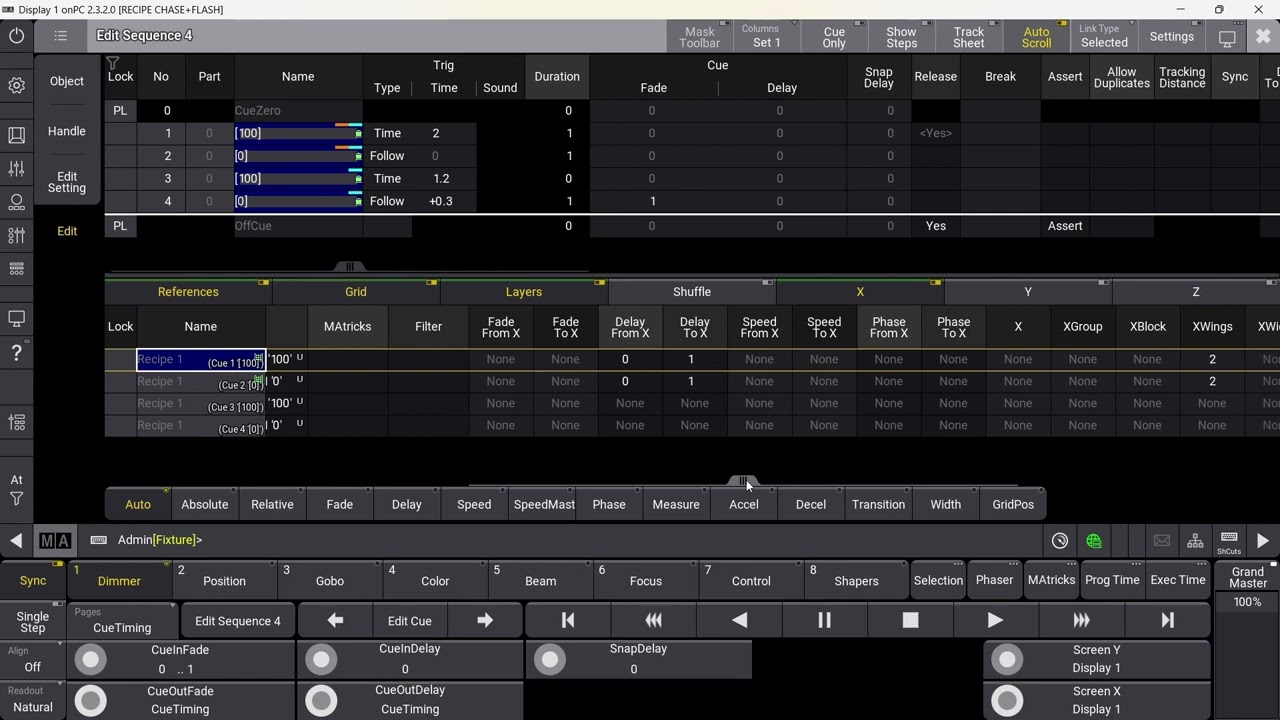Open the hamburger list menu beside the title

click(61, 36)
